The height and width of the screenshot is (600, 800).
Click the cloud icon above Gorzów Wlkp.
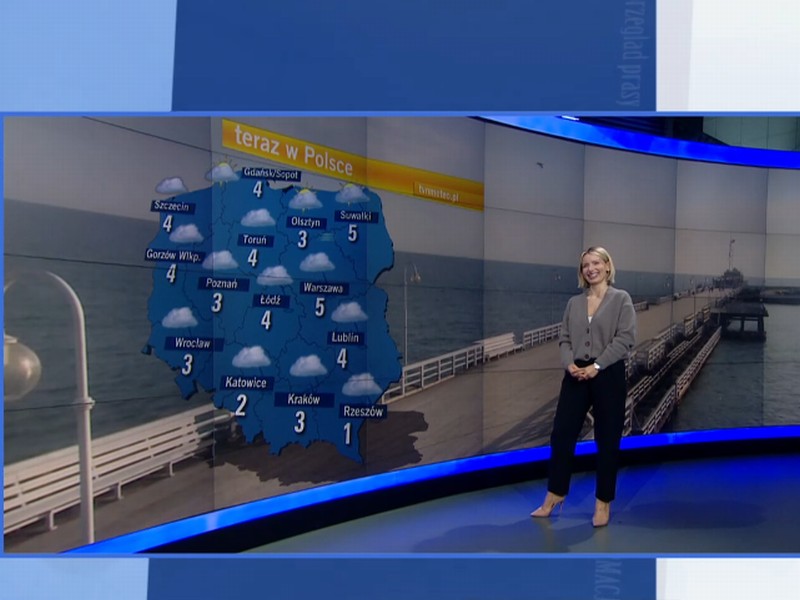tap(186, 234)
